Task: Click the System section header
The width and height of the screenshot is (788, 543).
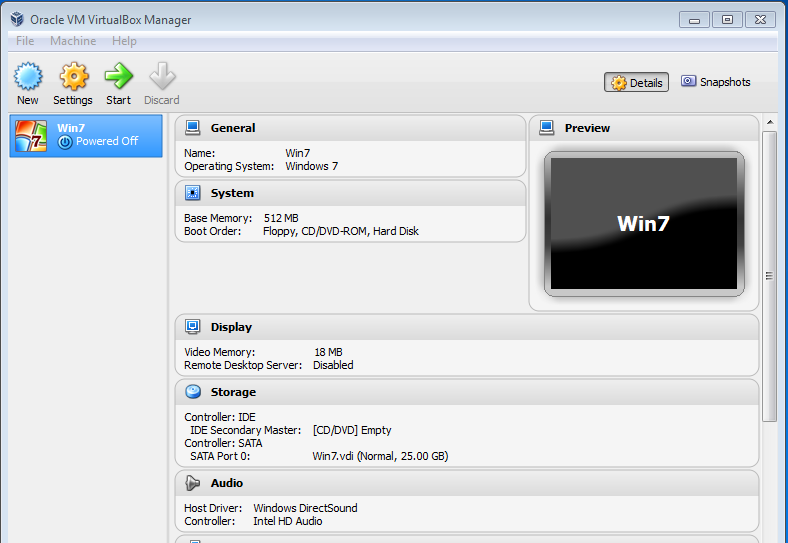Action: 350,193
